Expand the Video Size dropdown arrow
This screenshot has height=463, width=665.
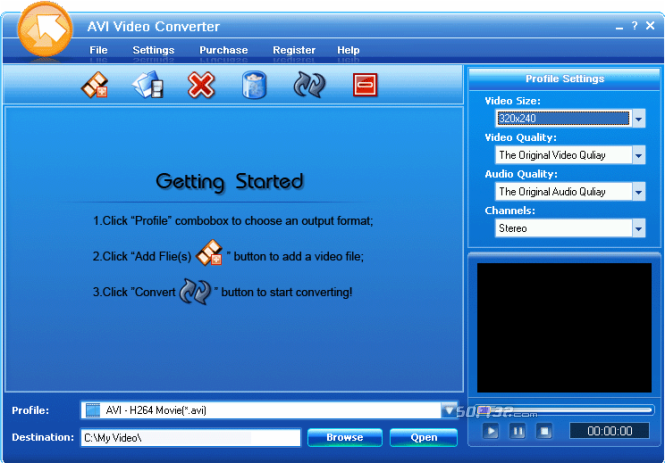639,119
